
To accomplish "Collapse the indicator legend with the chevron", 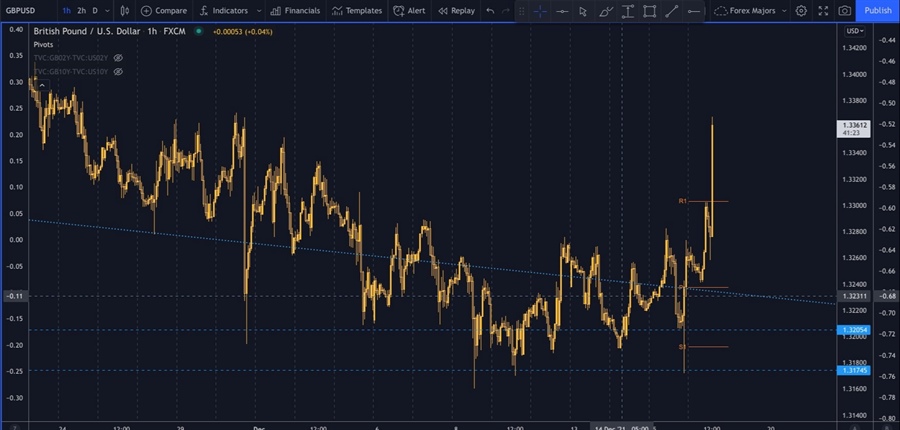I will tap(42, 85).
